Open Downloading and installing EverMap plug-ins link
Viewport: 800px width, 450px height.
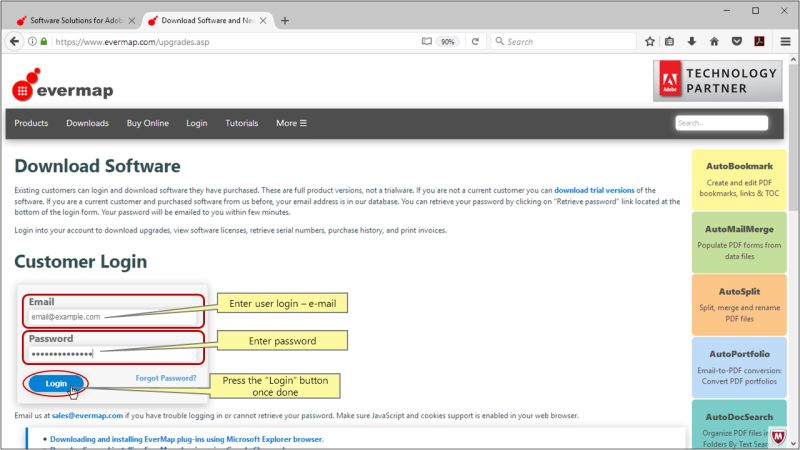point(186,439)
